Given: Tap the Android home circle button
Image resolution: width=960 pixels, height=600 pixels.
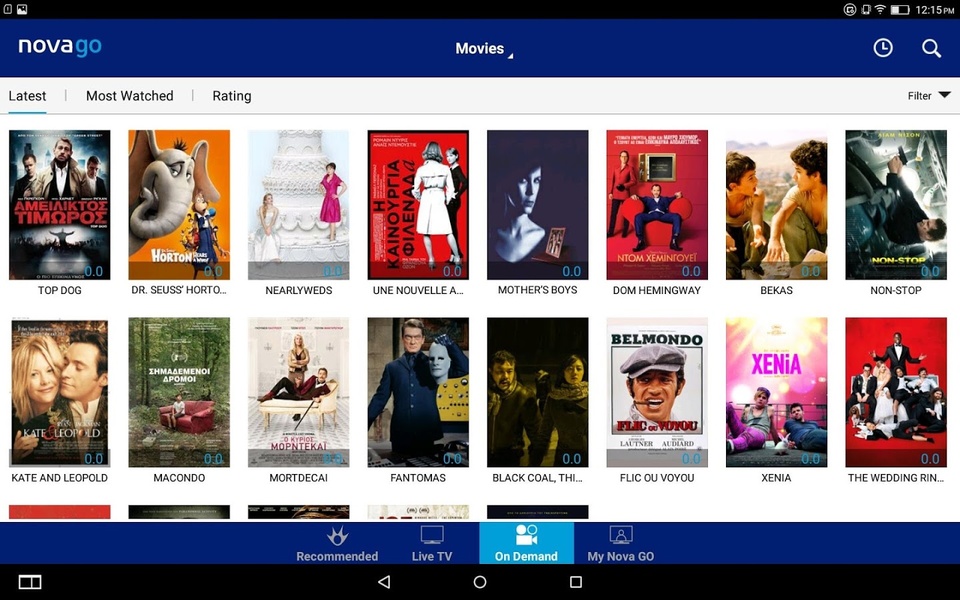Looking at the screenshot, I should [x=480, y=582].
